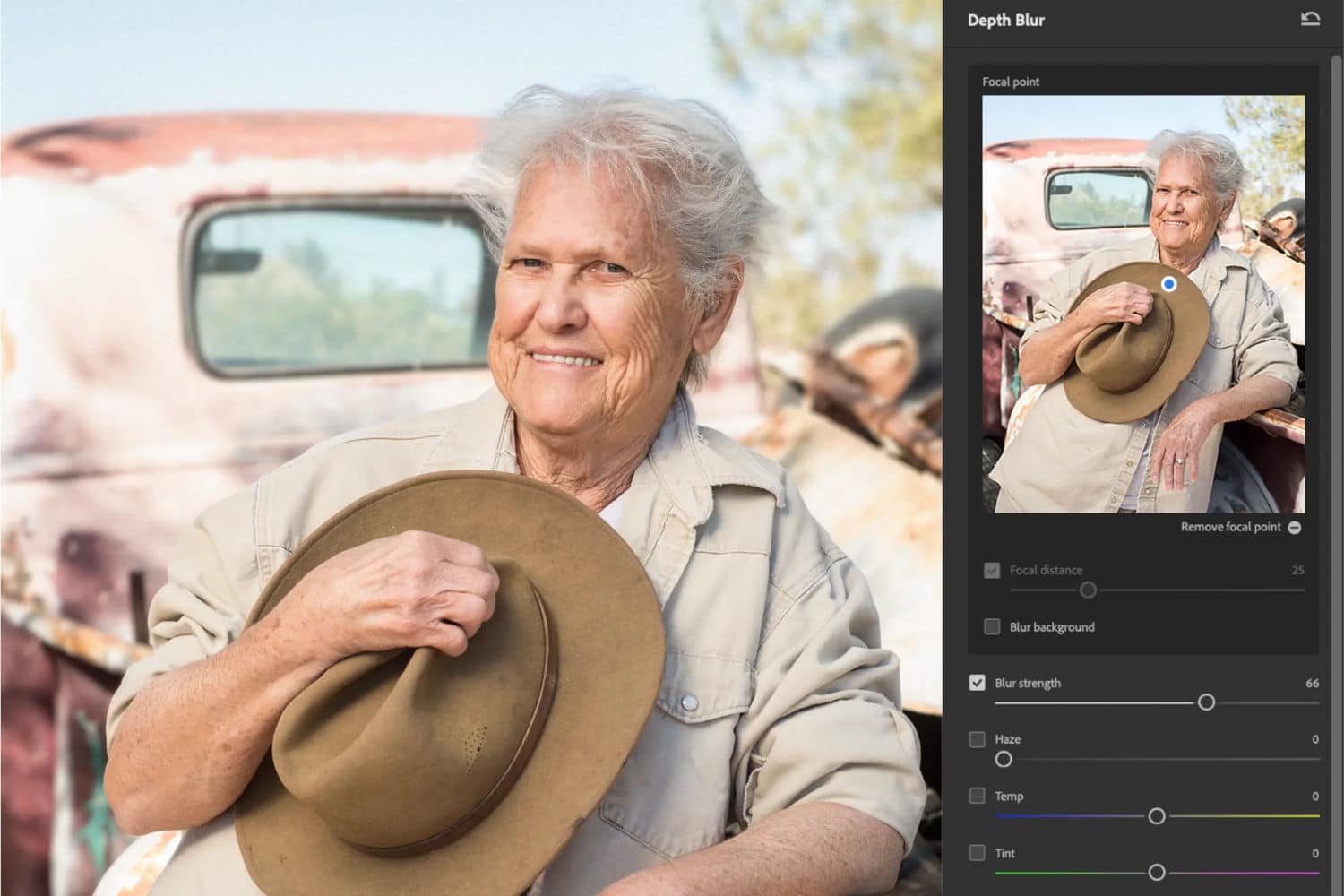Image resolution: width=1344 pixels, height=896 pixels.
Task: Toggle the Focal distance checkbox
Action: [992, 570]
